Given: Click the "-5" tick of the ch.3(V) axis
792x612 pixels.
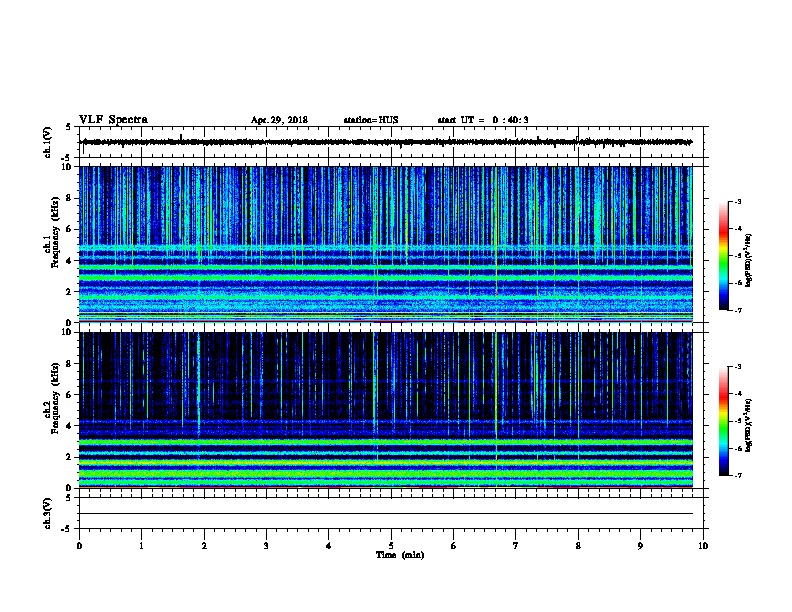Looking at the screenshot, I should [x=66, y=529].
